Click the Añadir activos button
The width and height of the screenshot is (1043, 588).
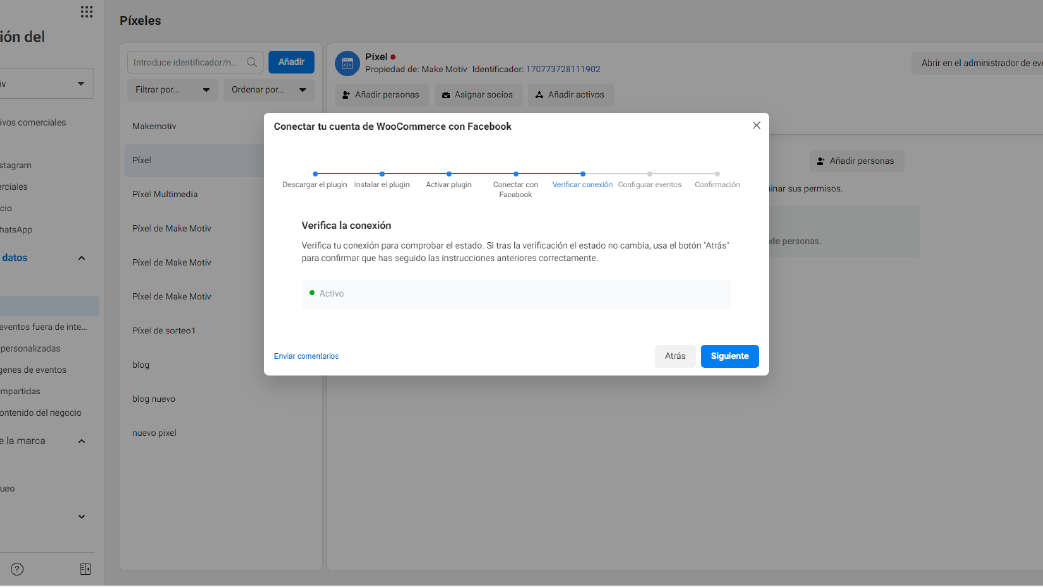[x=571, y=95]
